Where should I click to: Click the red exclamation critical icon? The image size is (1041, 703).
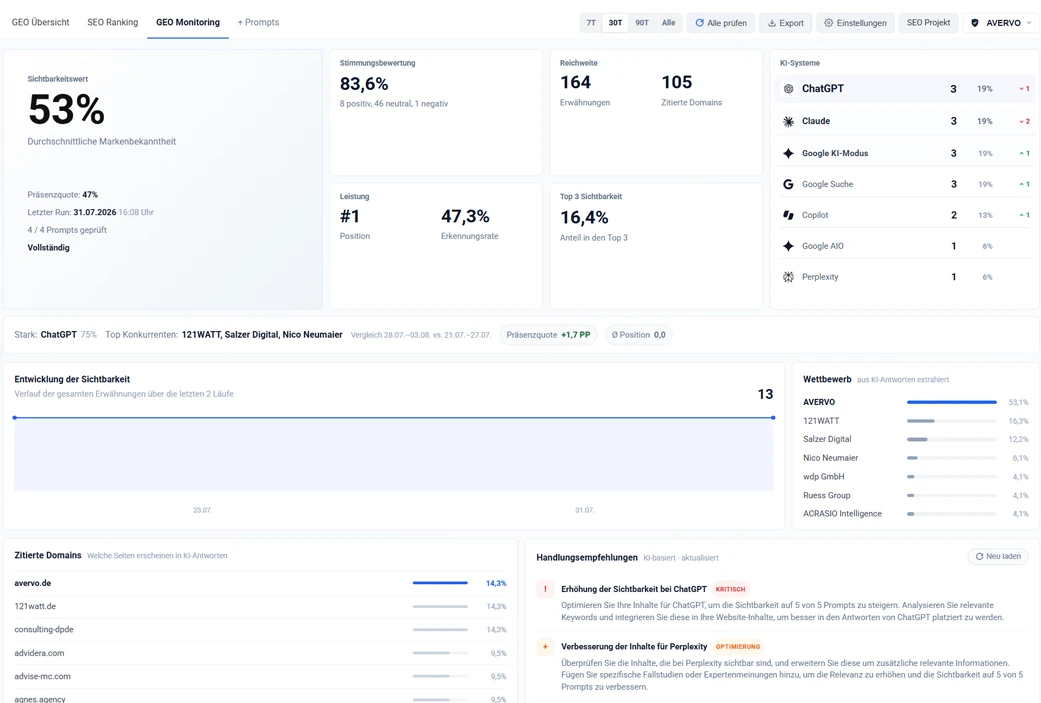(545, 589)
